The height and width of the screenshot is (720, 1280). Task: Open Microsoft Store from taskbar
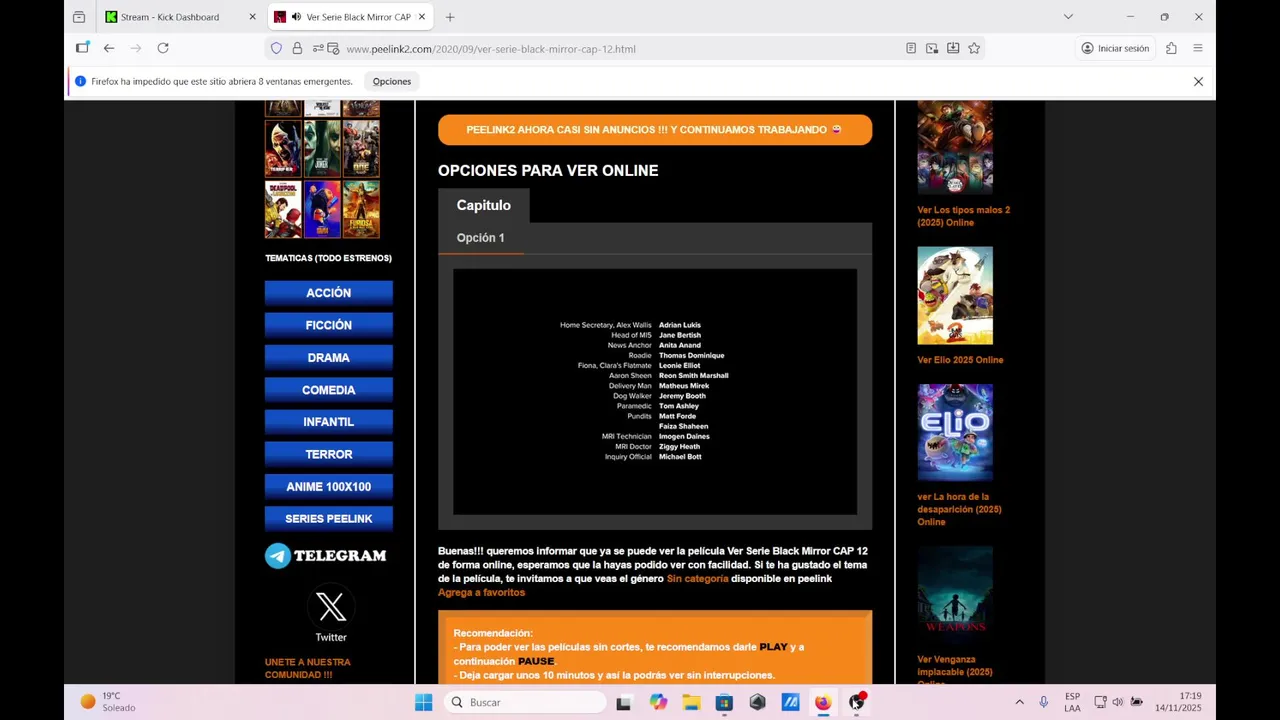(724, 702)
